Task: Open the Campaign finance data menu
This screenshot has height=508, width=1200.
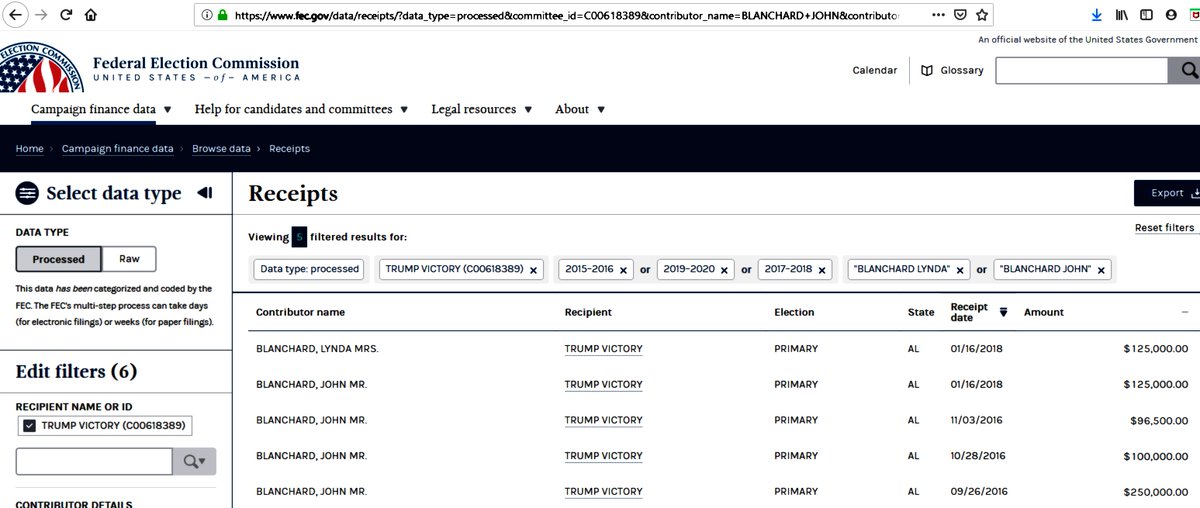Action: (101, 109)
